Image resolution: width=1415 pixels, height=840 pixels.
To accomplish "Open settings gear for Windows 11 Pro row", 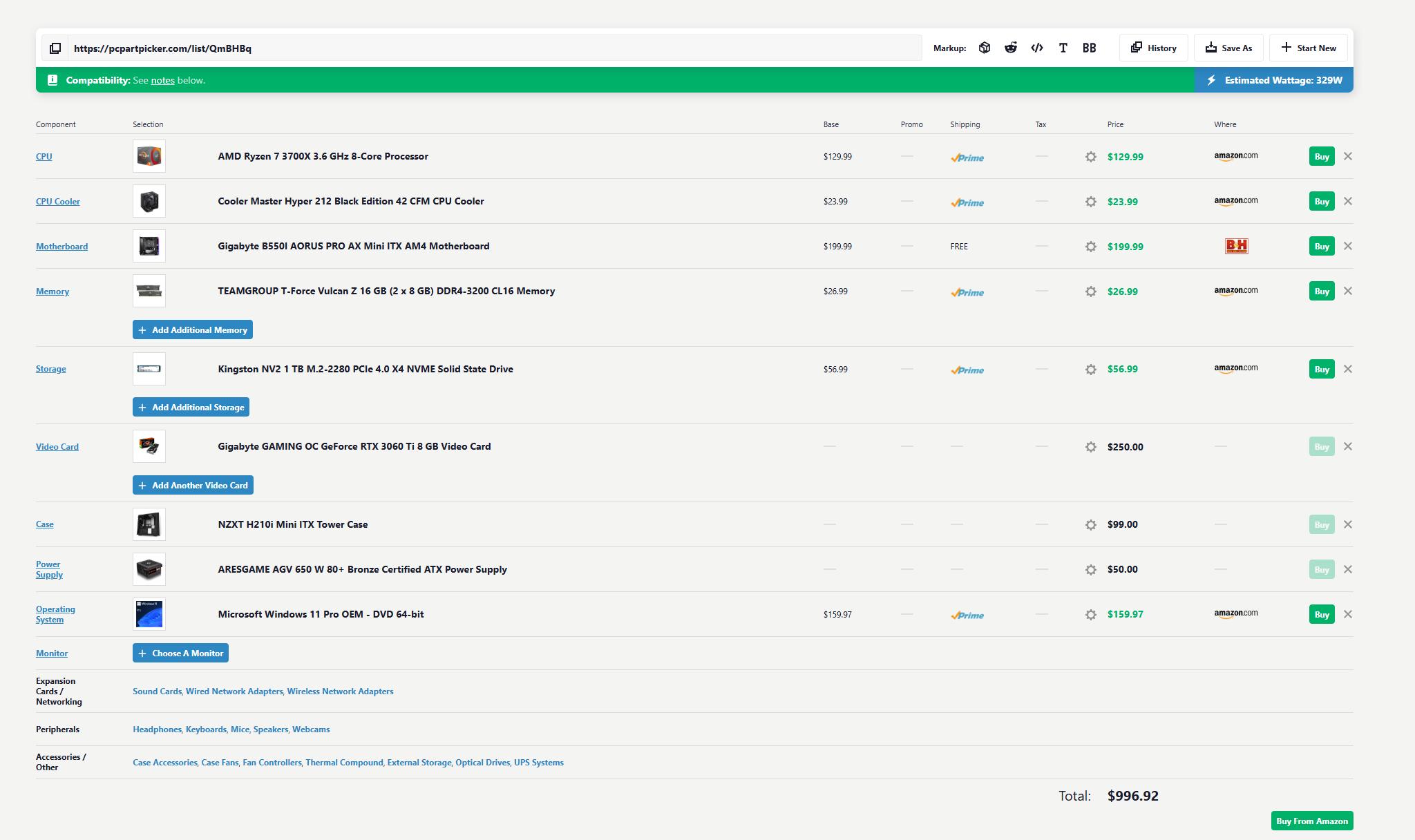I will [x=1091, y=615].
